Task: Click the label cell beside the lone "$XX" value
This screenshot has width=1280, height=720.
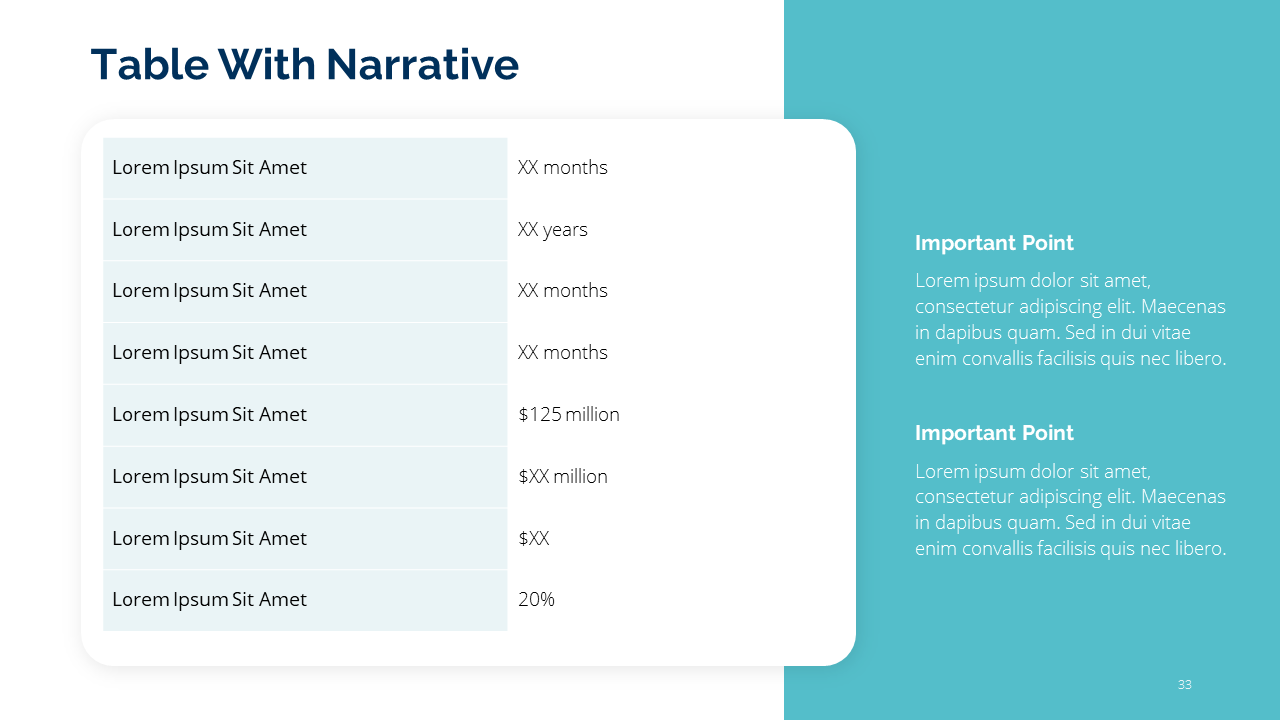Action: coord(210,539)
